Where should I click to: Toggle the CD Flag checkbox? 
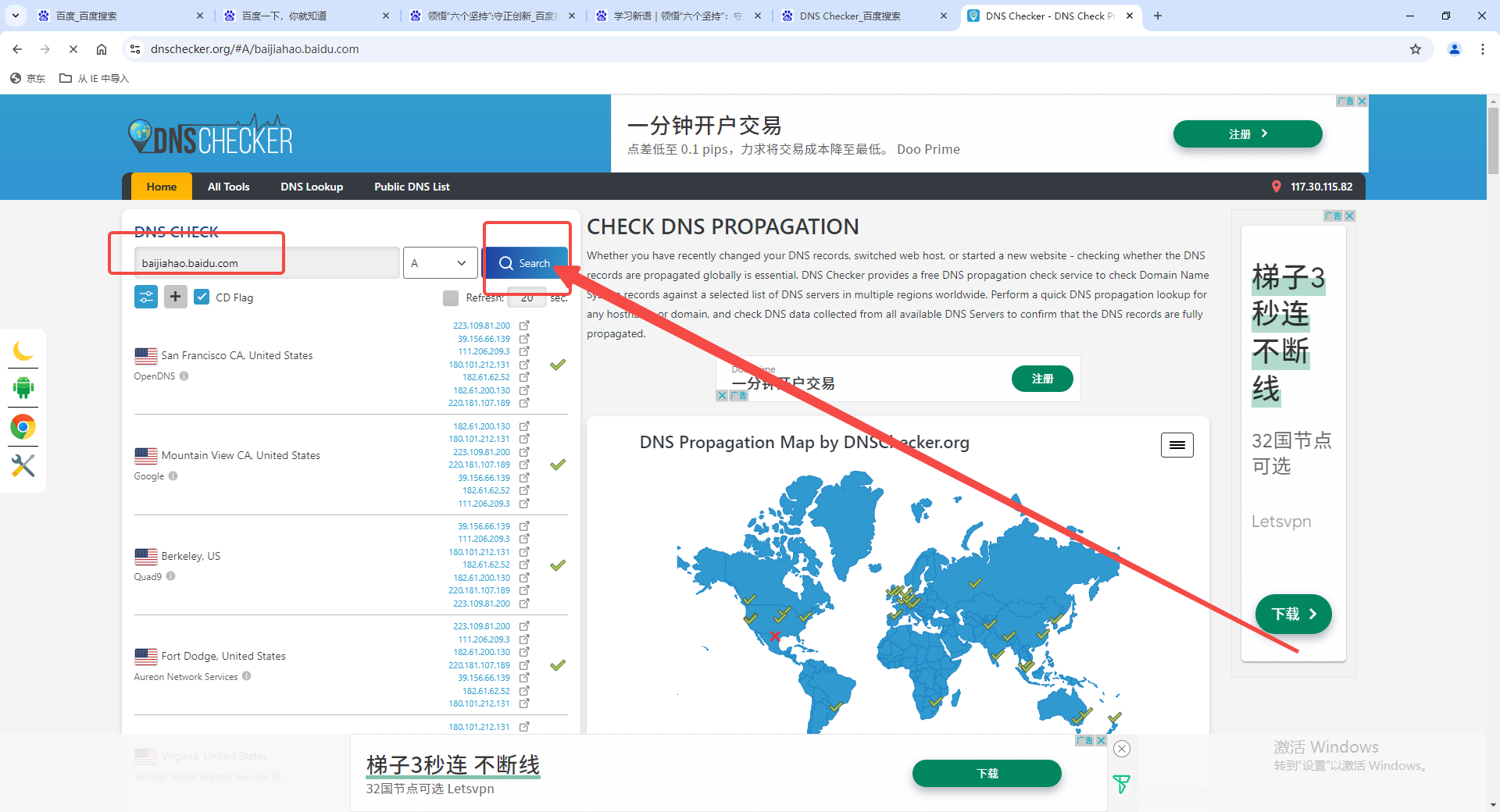[202, 297]
